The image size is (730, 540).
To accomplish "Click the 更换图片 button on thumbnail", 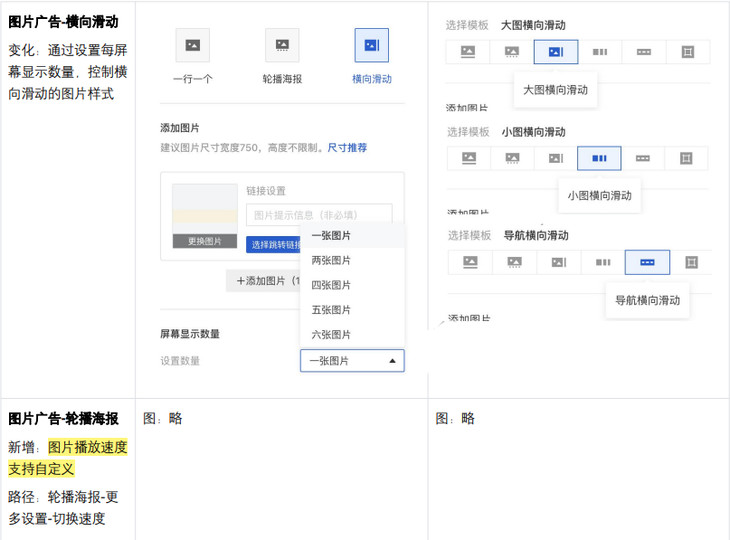I will click(205, 241).
